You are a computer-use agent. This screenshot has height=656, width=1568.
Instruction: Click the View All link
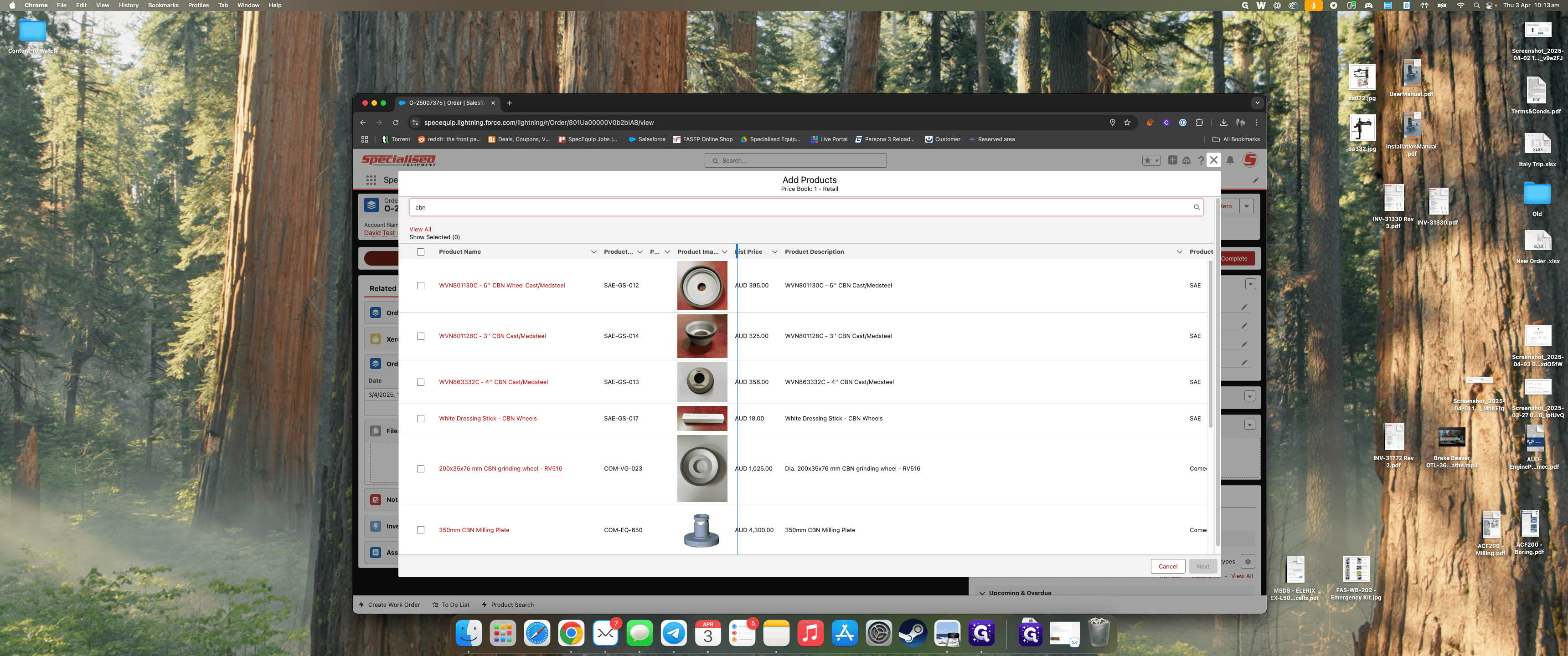click(x=420, y=230)
